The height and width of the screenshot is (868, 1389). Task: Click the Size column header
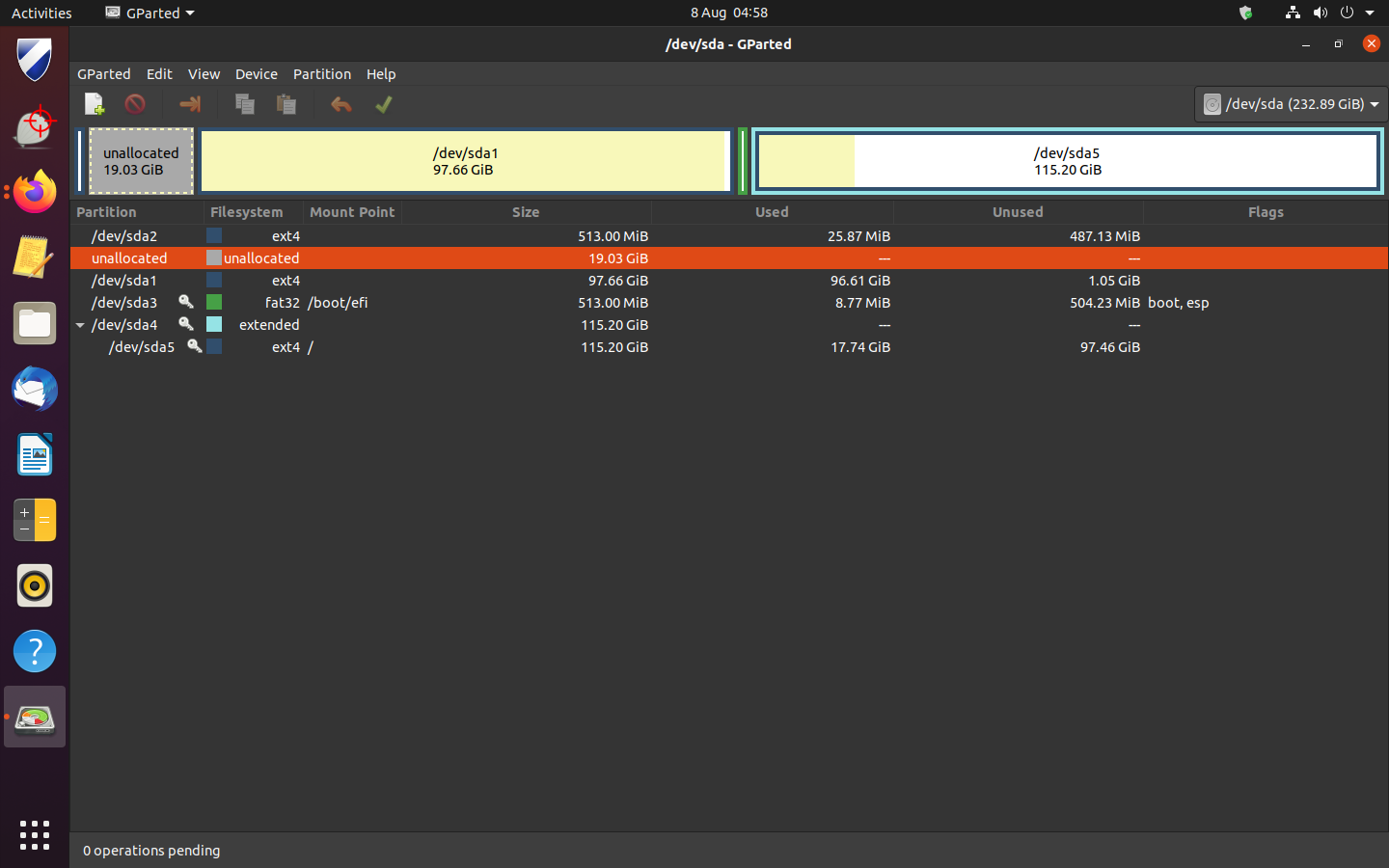tap(526, 212)
